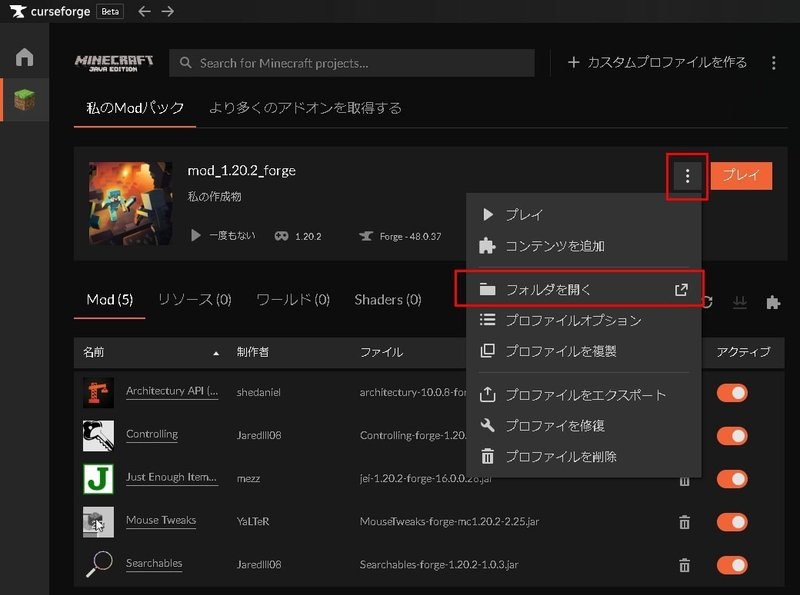
Task: Select the Shaders (0) tab
Action: (388, 300)
